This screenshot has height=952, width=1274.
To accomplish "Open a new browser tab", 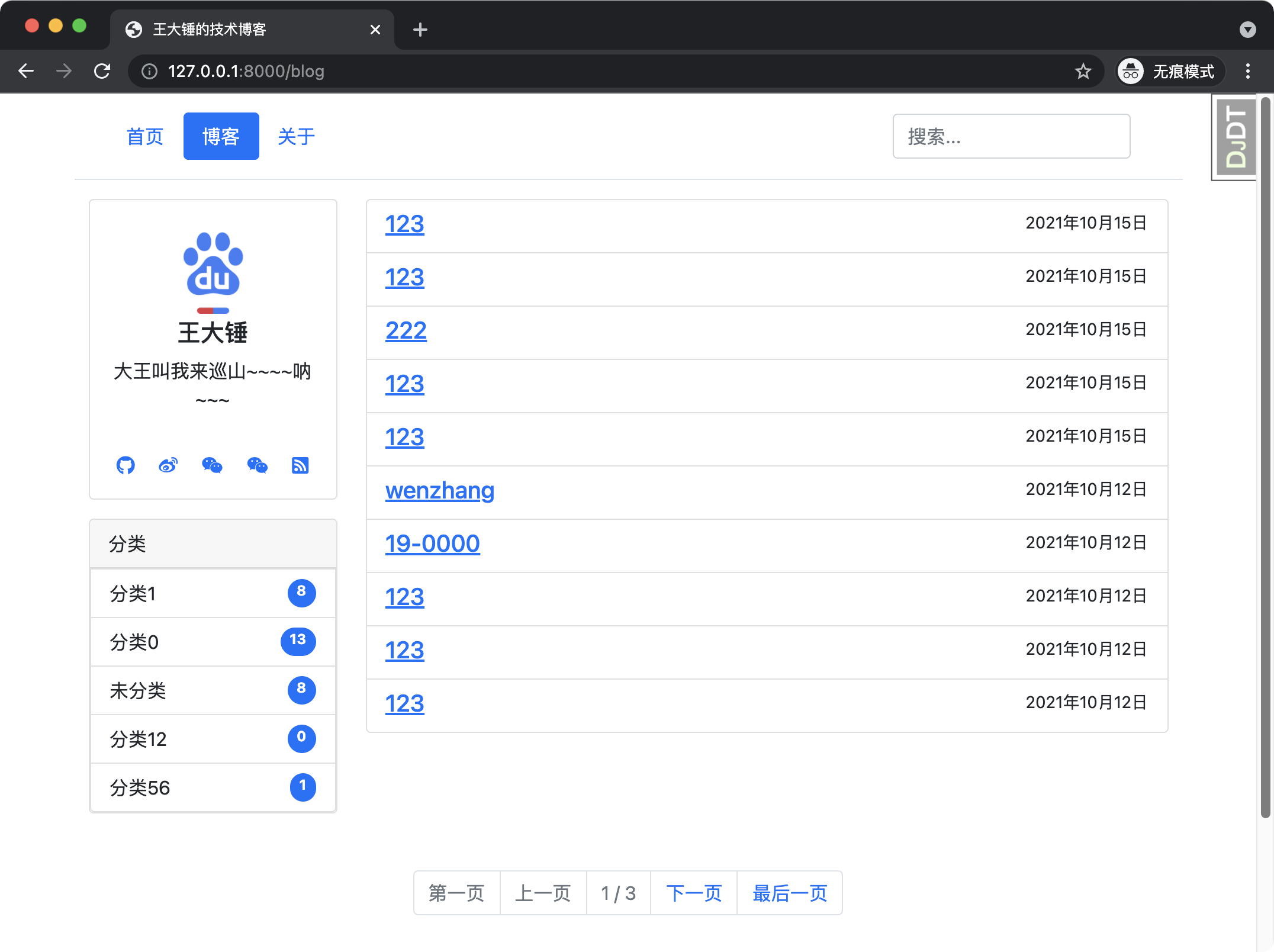I will 420,30.
